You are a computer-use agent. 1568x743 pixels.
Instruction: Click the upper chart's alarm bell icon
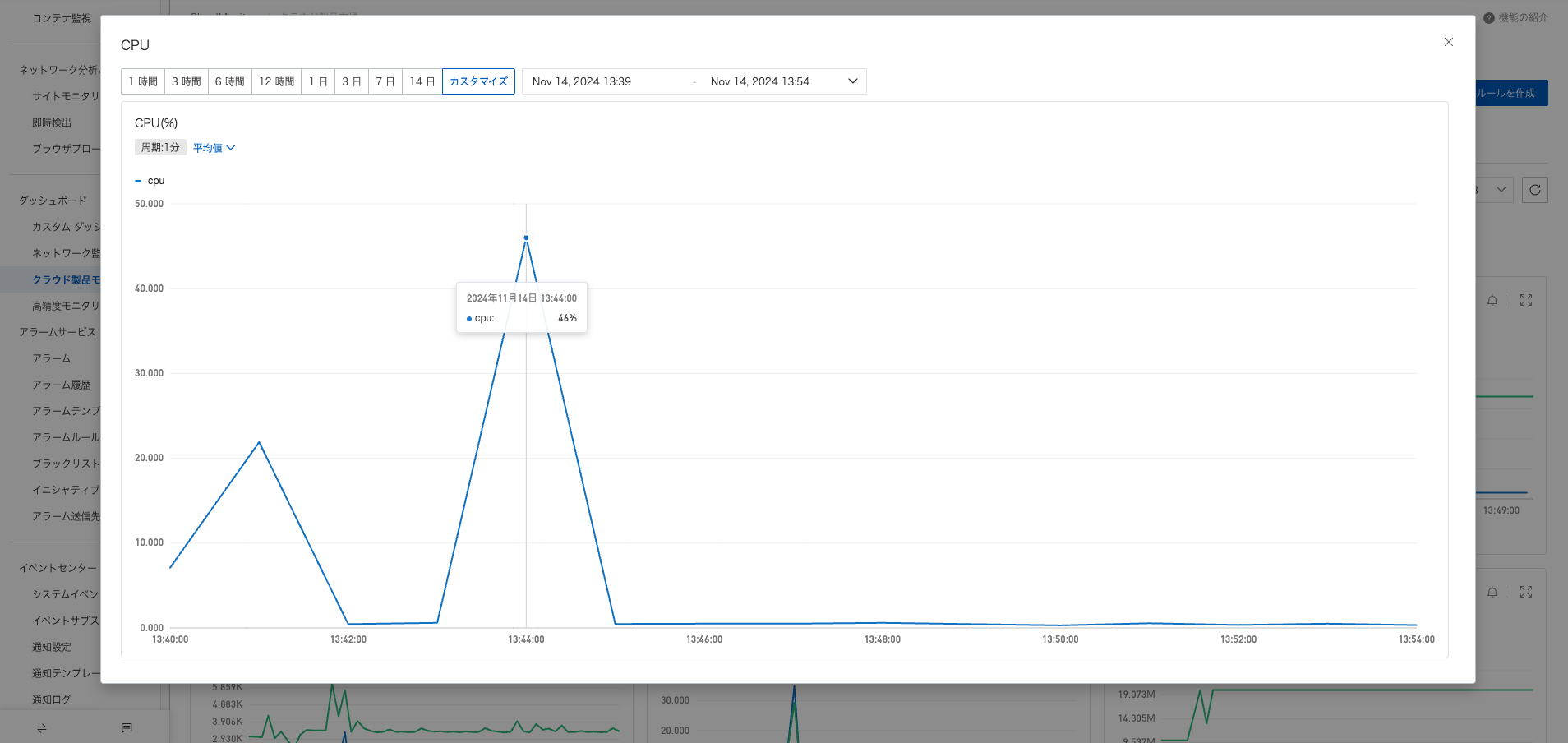pyautogui.click(x=1492, y=300)
